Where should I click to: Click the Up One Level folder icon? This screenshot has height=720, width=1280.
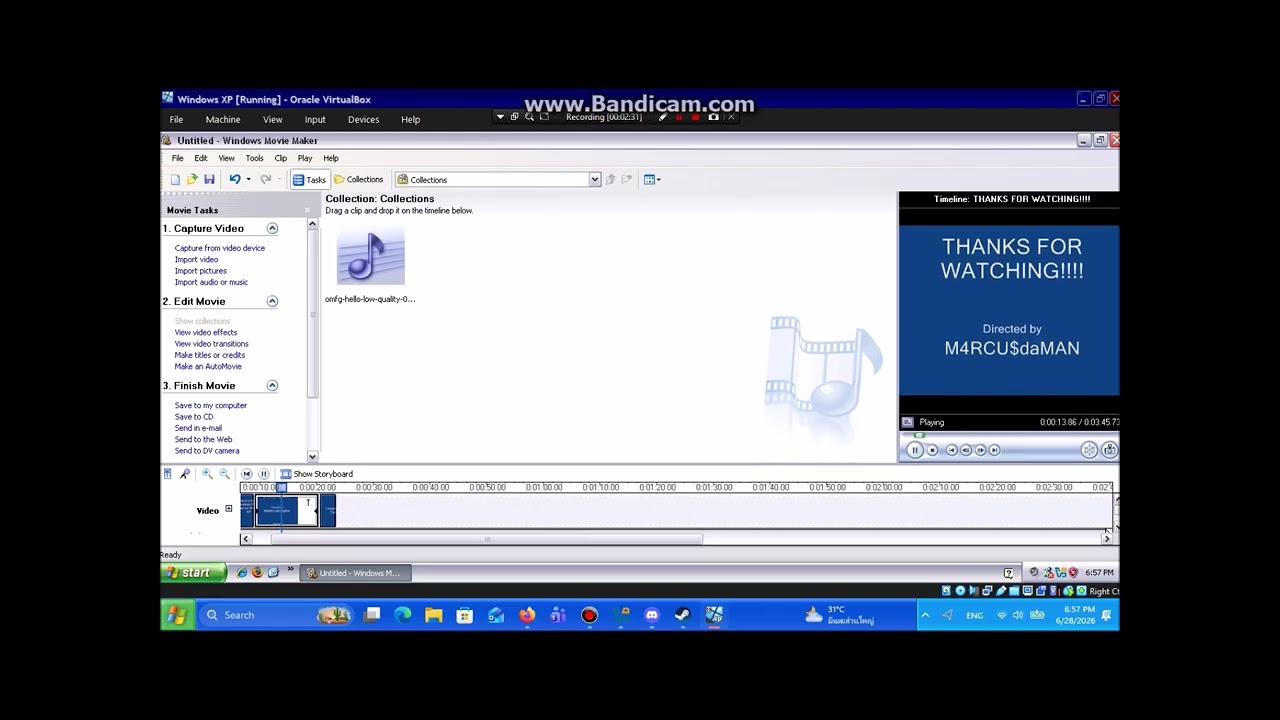pos(610,180)
